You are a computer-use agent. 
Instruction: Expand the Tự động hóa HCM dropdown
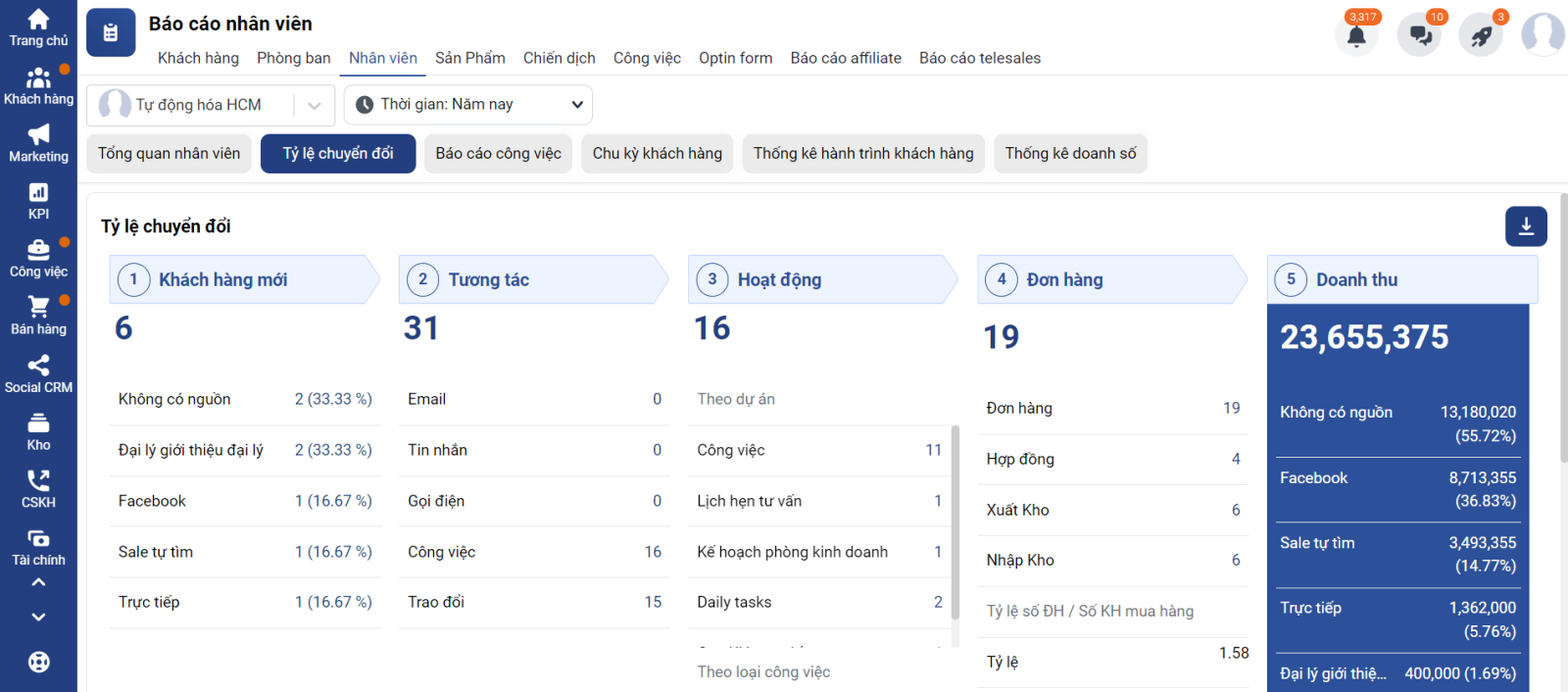point(314,105)
